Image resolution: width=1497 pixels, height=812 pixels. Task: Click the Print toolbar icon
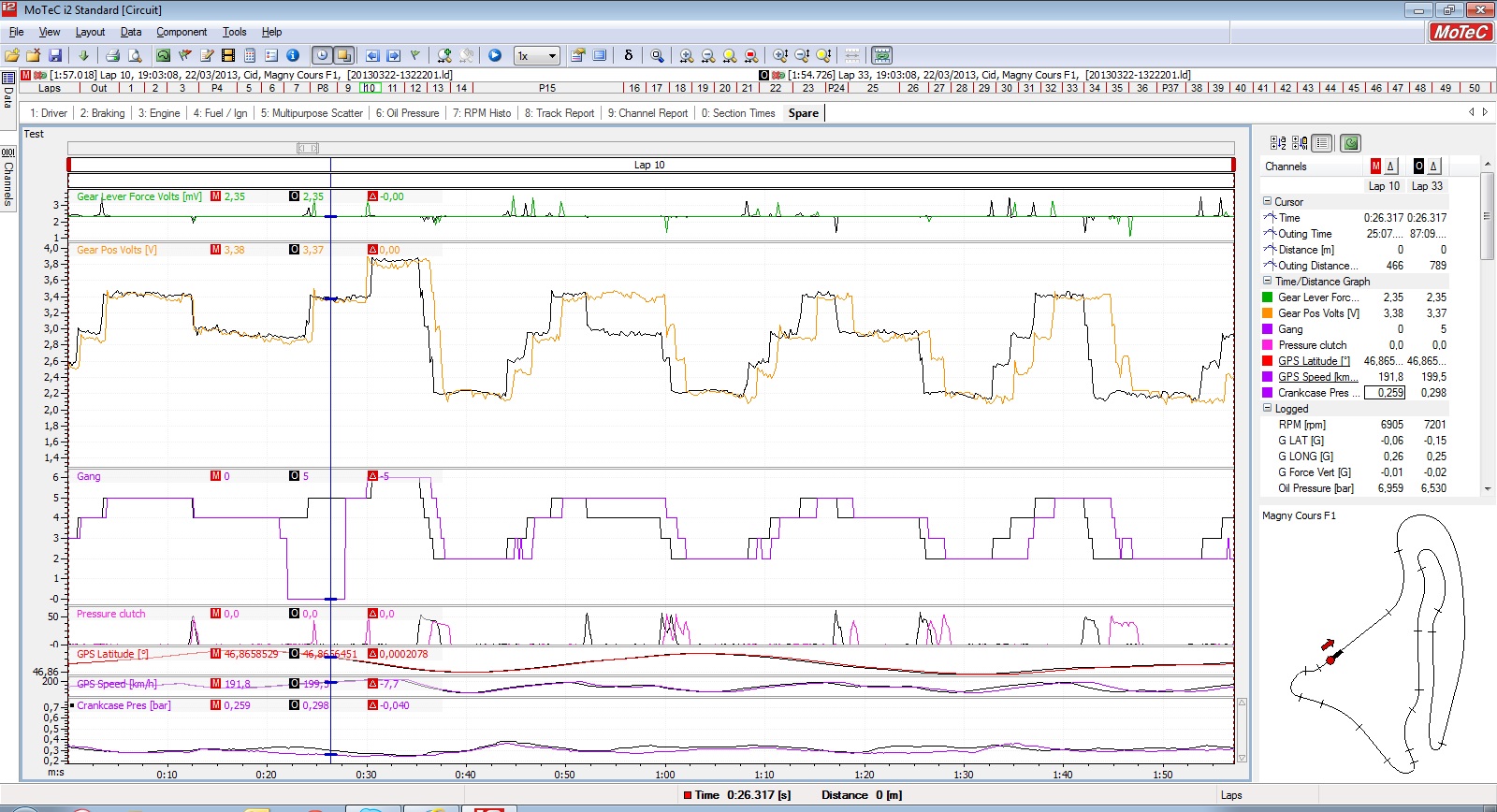pos(112,55)
